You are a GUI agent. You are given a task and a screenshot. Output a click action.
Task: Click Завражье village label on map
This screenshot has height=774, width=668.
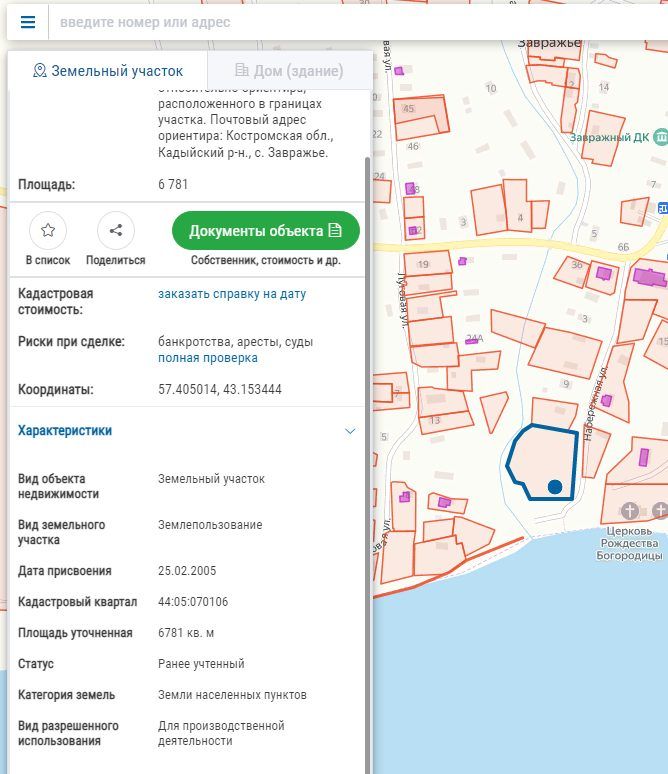click(549, 43)
